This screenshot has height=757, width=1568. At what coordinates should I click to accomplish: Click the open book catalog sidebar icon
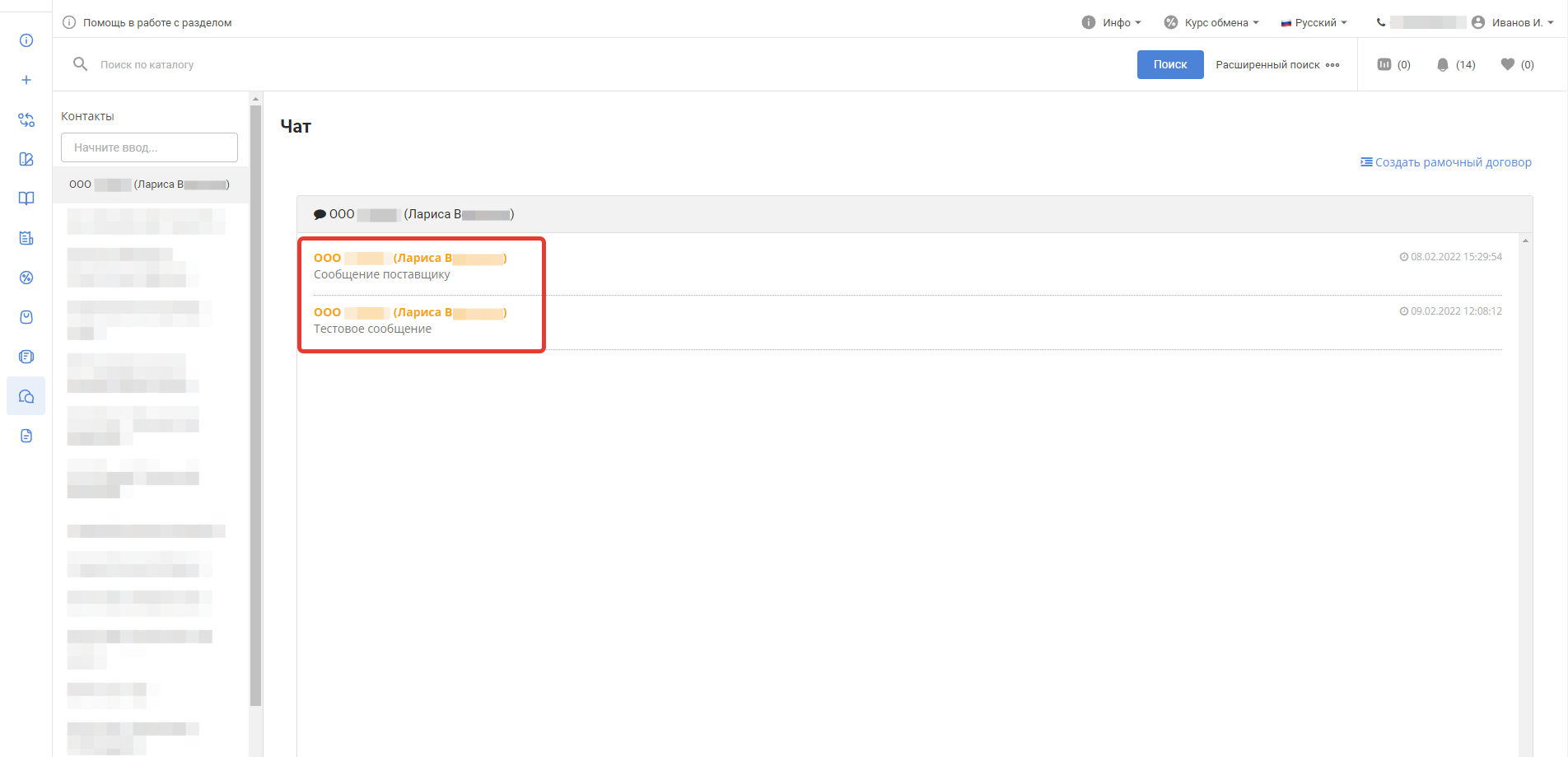click(x=26, y=199)
